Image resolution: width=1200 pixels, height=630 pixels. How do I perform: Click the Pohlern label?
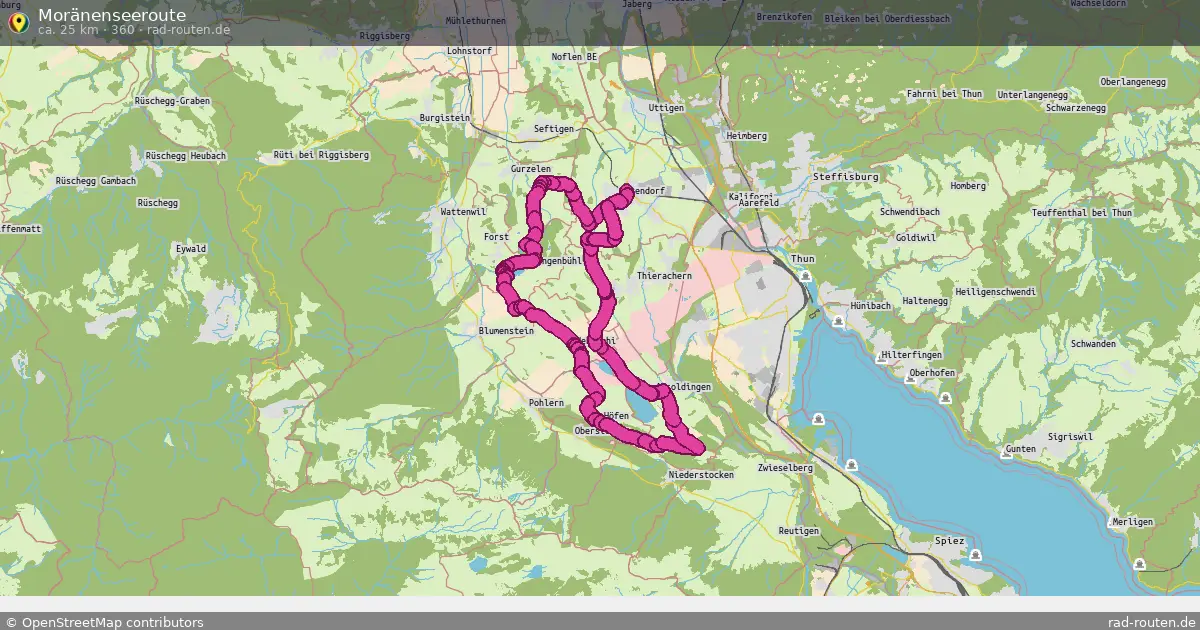pos(547,402)
